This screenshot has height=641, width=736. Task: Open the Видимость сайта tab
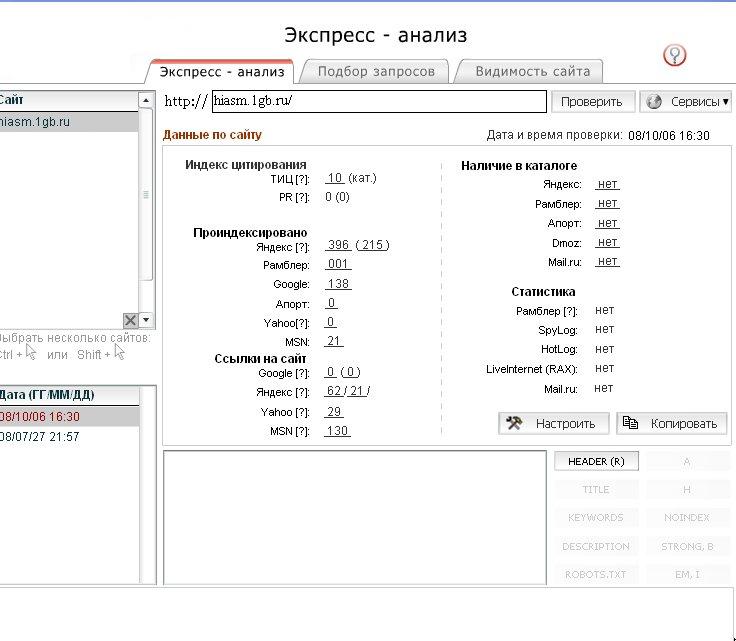click(531, 71)
